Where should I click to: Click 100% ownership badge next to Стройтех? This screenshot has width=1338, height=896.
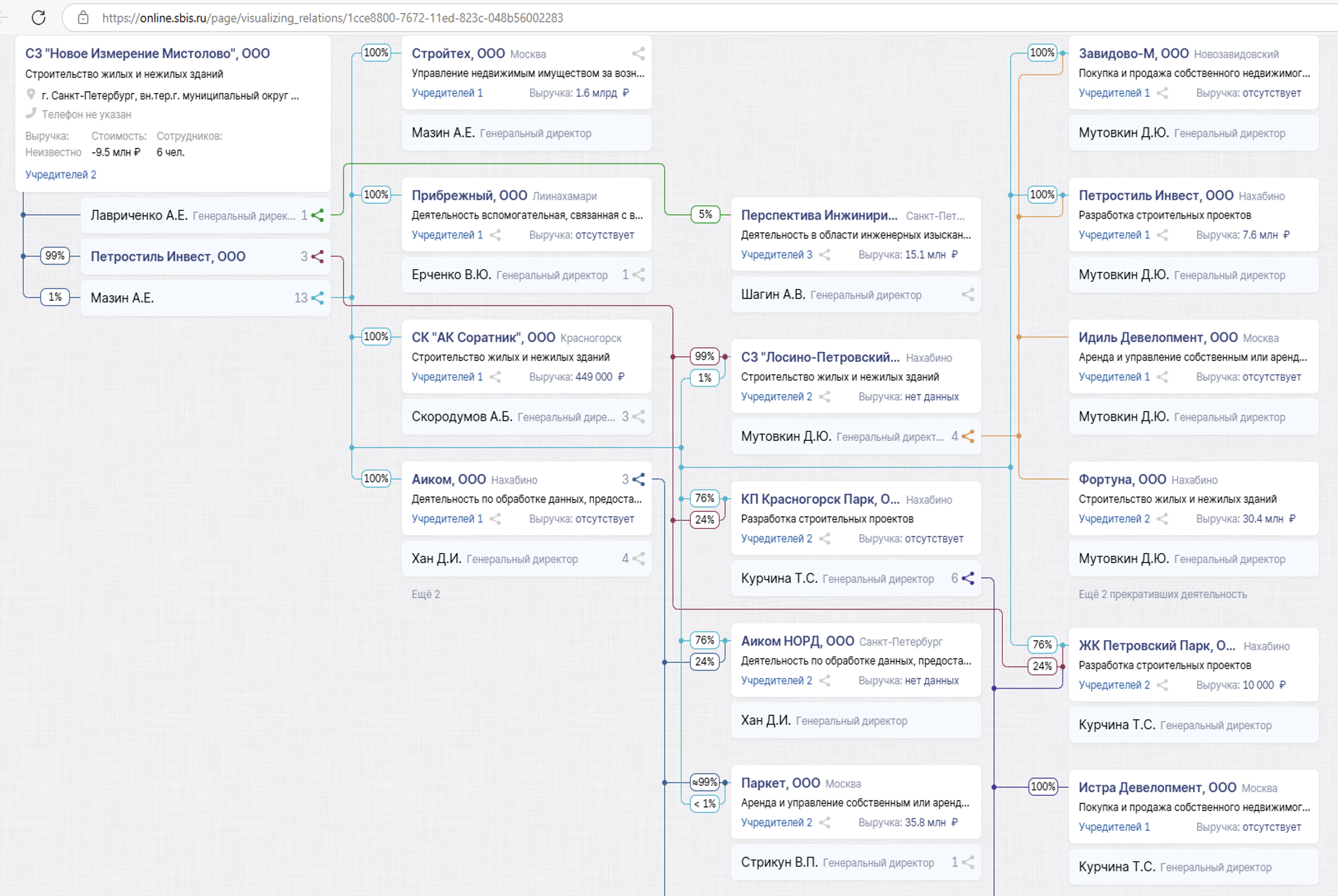[376, 53]
